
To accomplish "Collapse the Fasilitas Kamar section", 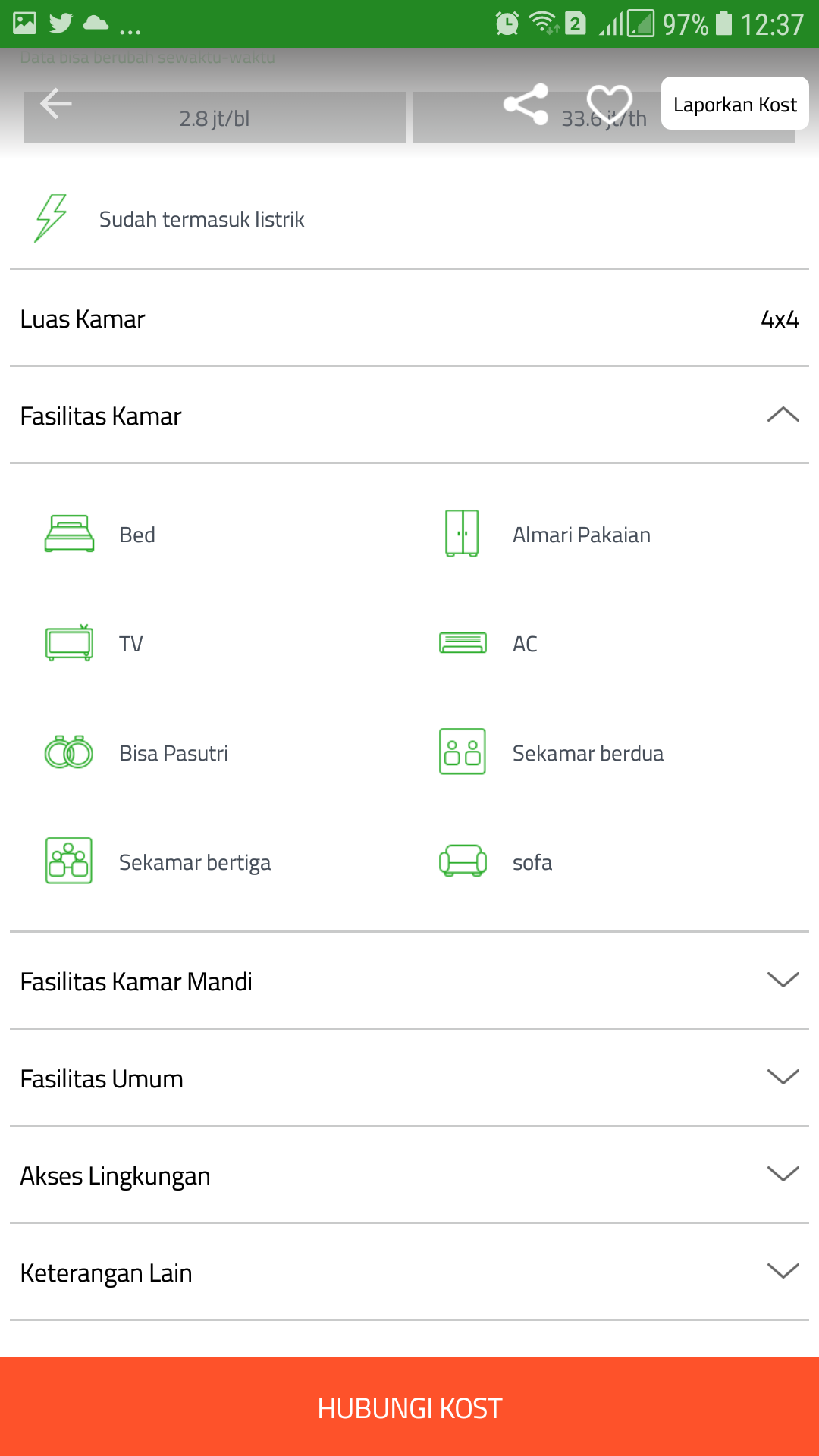I will (783, 416).
